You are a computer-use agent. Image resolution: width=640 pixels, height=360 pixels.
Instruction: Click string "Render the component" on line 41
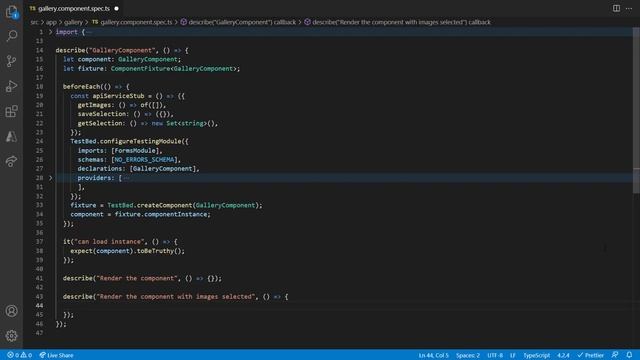137,278
